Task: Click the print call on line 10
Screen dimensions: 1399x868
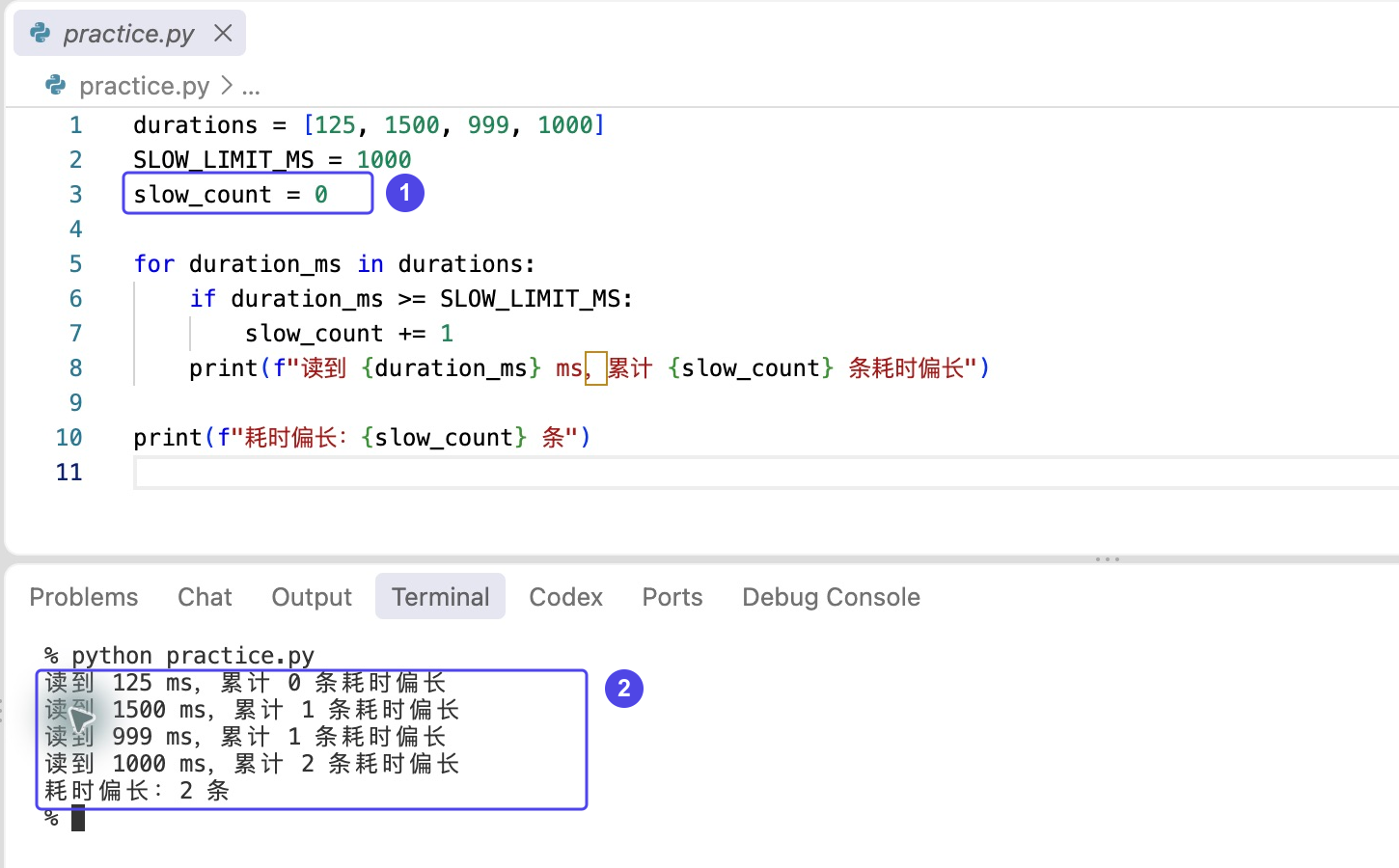Action: pyautogui.click(x=362, y=438)
